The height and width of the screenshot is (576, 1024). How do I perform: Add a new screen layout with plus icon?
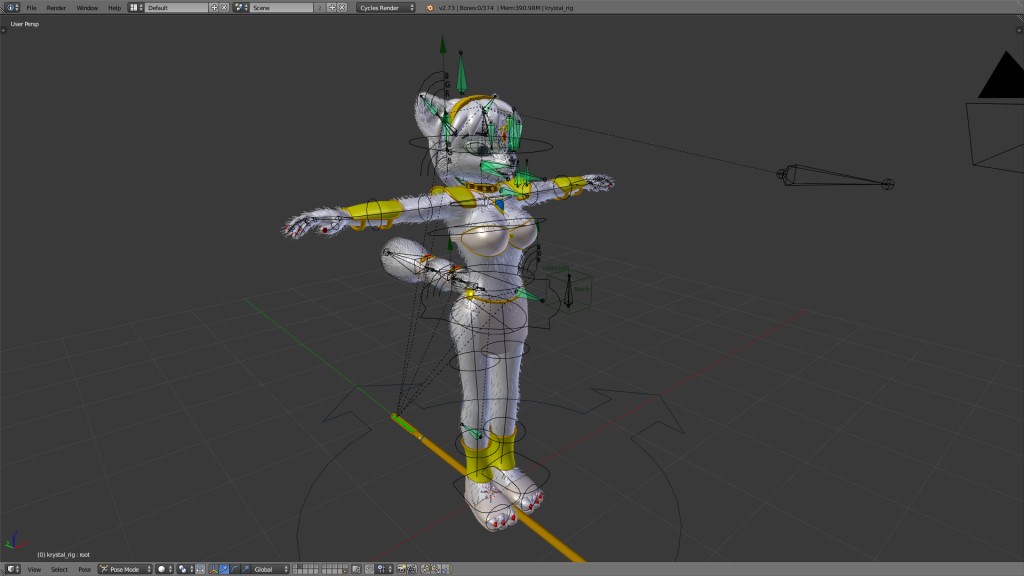(214, 7)
